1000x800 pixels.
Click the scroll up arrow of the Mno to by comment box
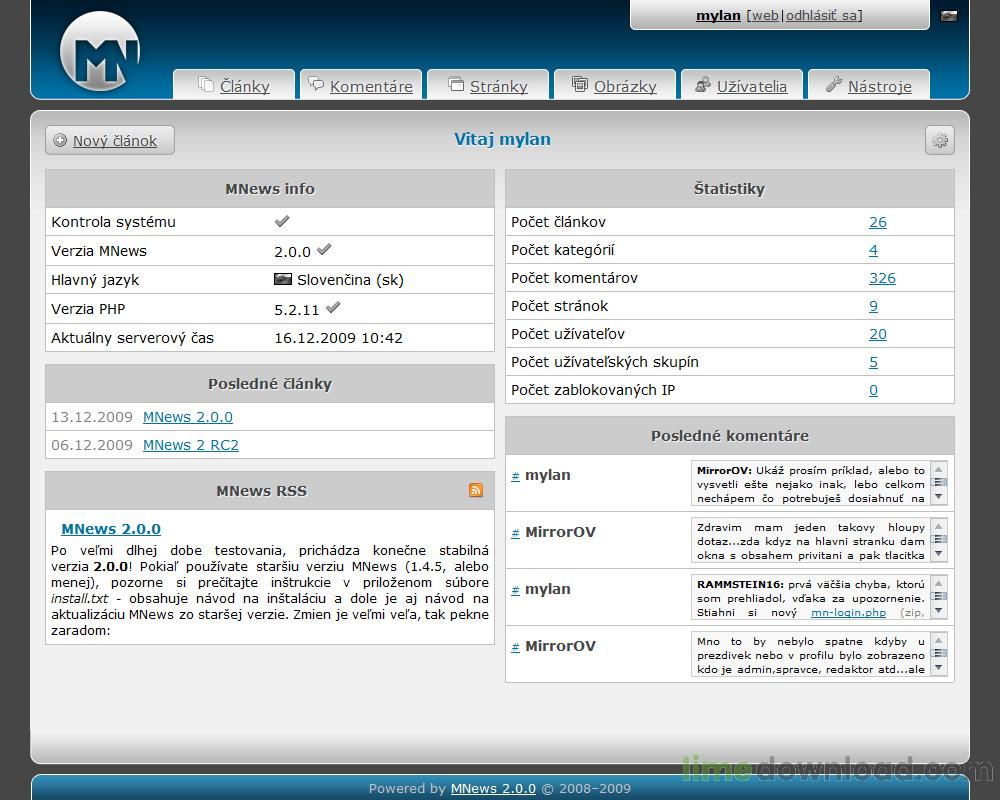(939, 639)
